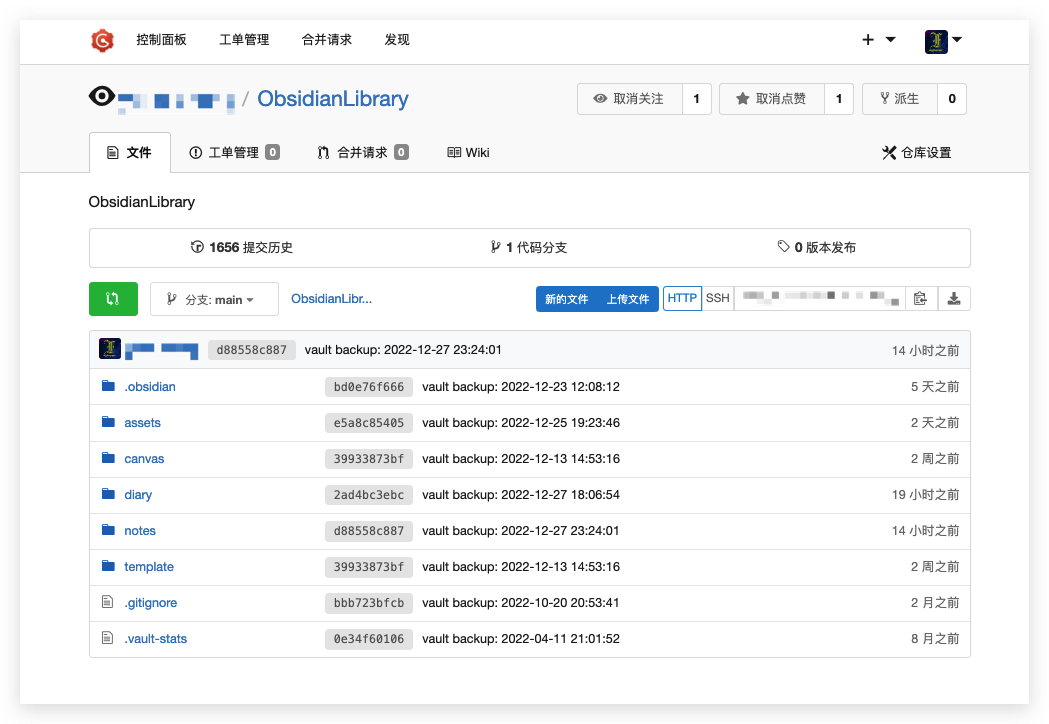Viewport: 1049px width, 724px height.
Task: Open the Gitea home logo
Action: pos(102,40)
